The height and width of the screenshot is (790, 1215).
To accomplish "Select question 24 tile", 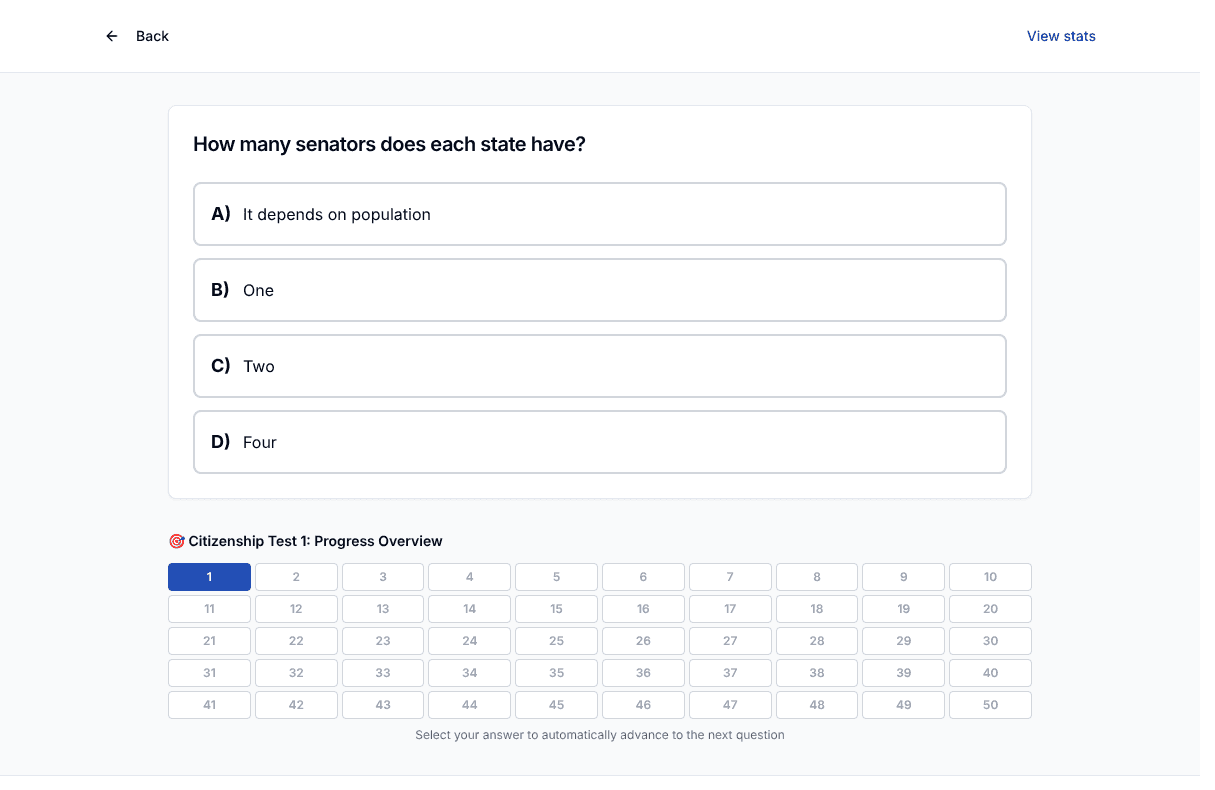I will pos(470,641).
